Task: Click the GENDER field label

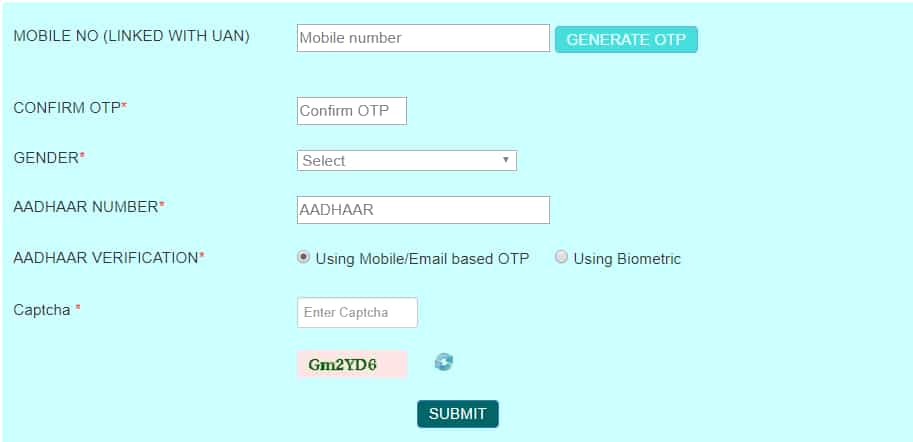Action: click(49, 157)
